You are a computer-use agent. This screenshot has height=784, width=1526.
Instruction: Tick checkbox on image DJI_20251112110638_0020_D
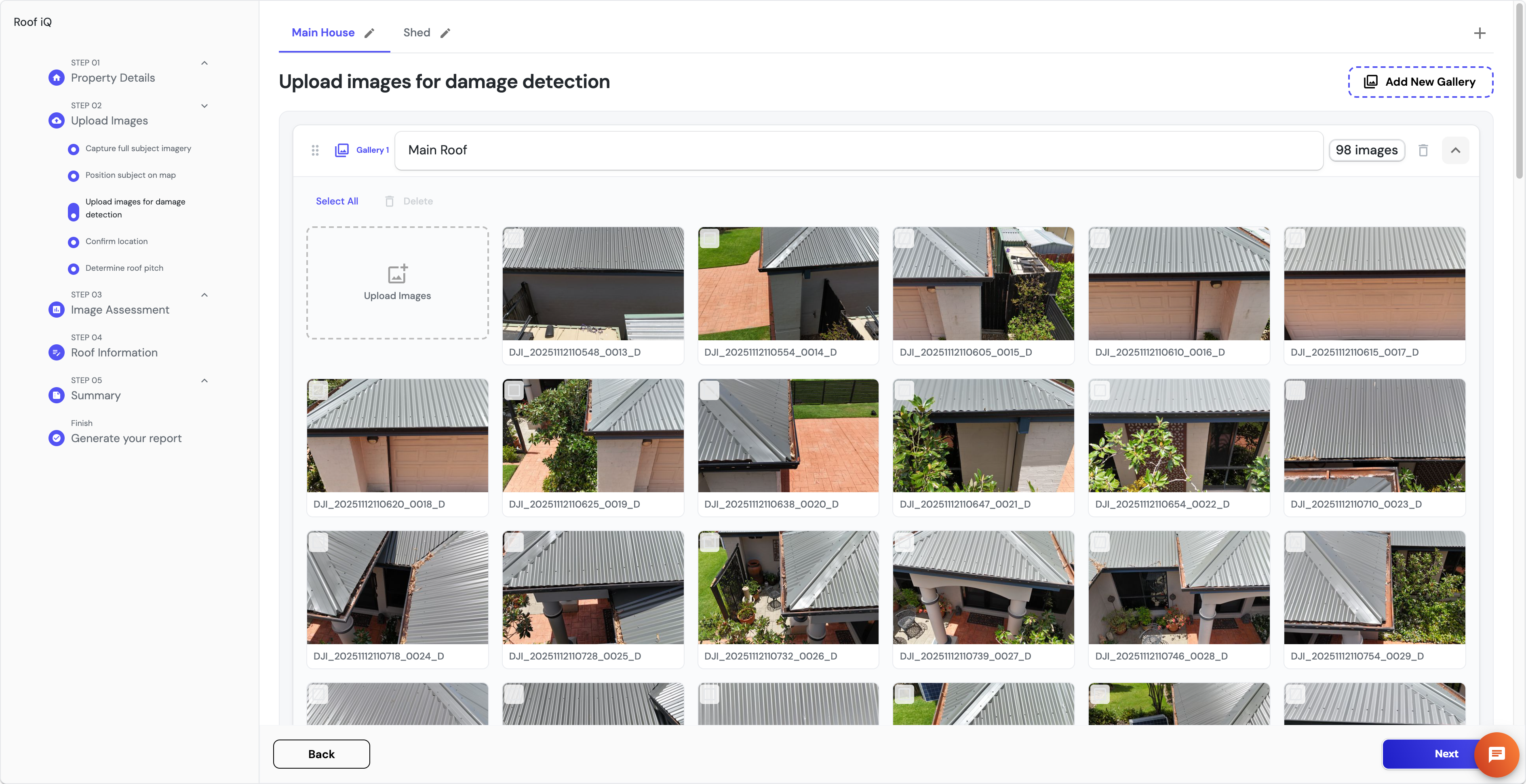pyautogui.click(x=709, y=390)
